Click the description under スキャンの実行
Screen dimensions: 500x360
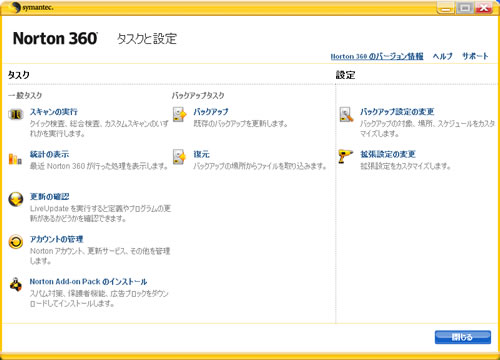click(99, 129)
